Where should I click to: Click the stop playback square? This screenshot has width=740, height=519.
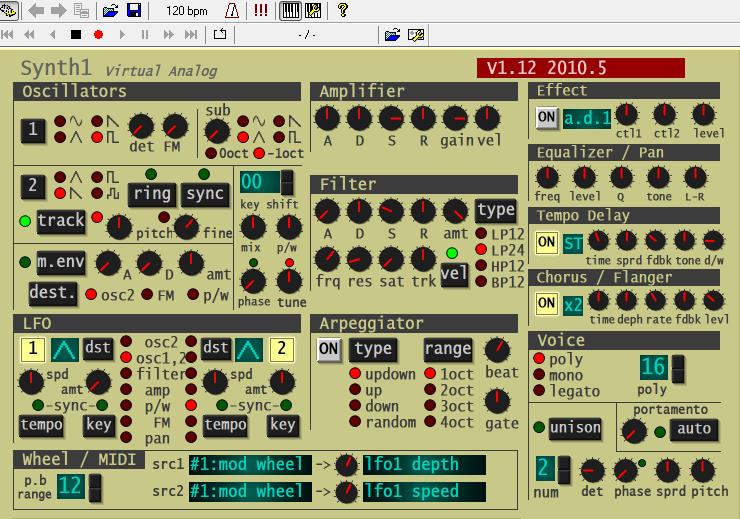[x=76, y=34]
